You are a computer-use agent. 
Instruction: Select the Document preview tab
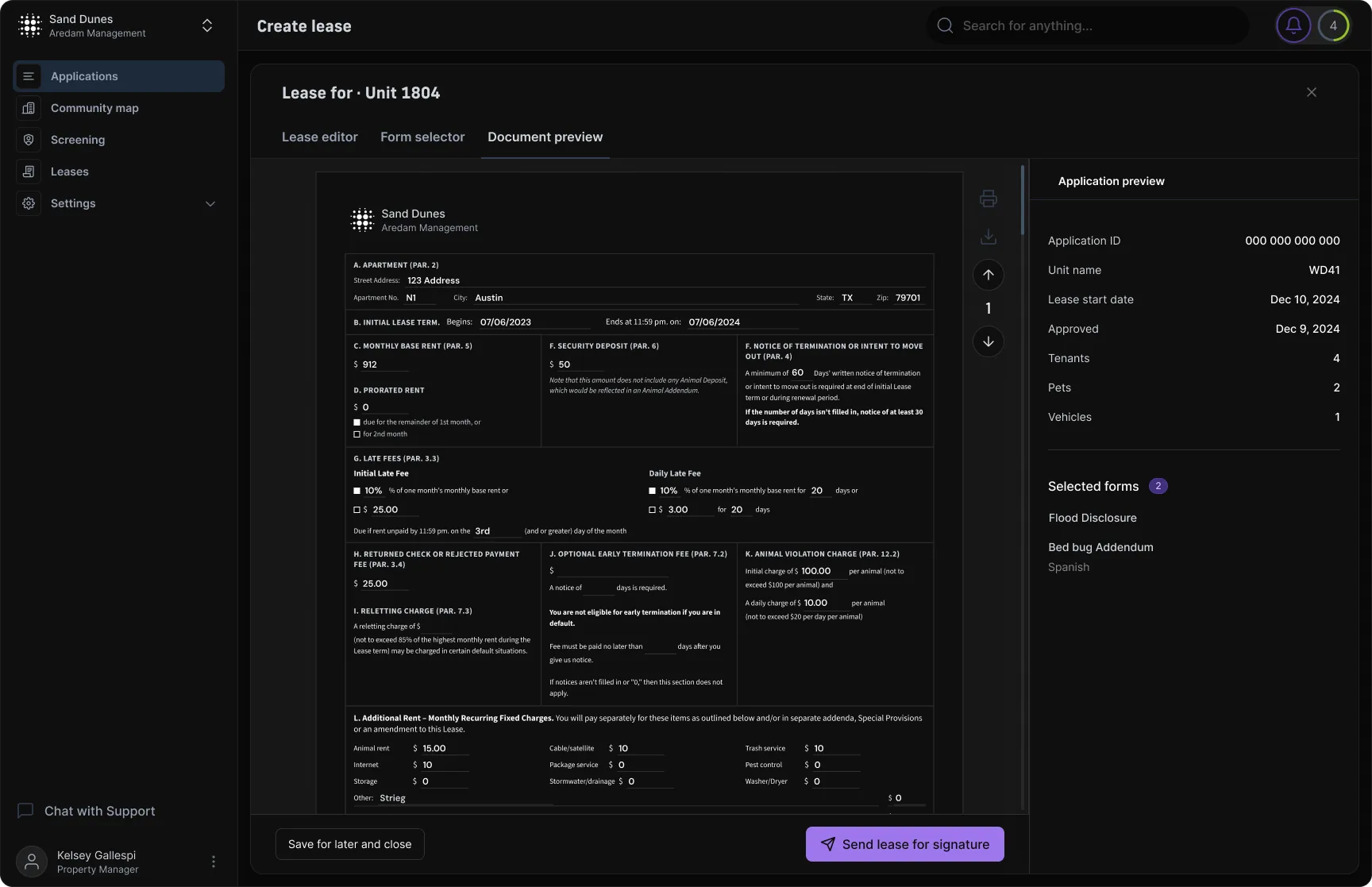pos(545,137)
